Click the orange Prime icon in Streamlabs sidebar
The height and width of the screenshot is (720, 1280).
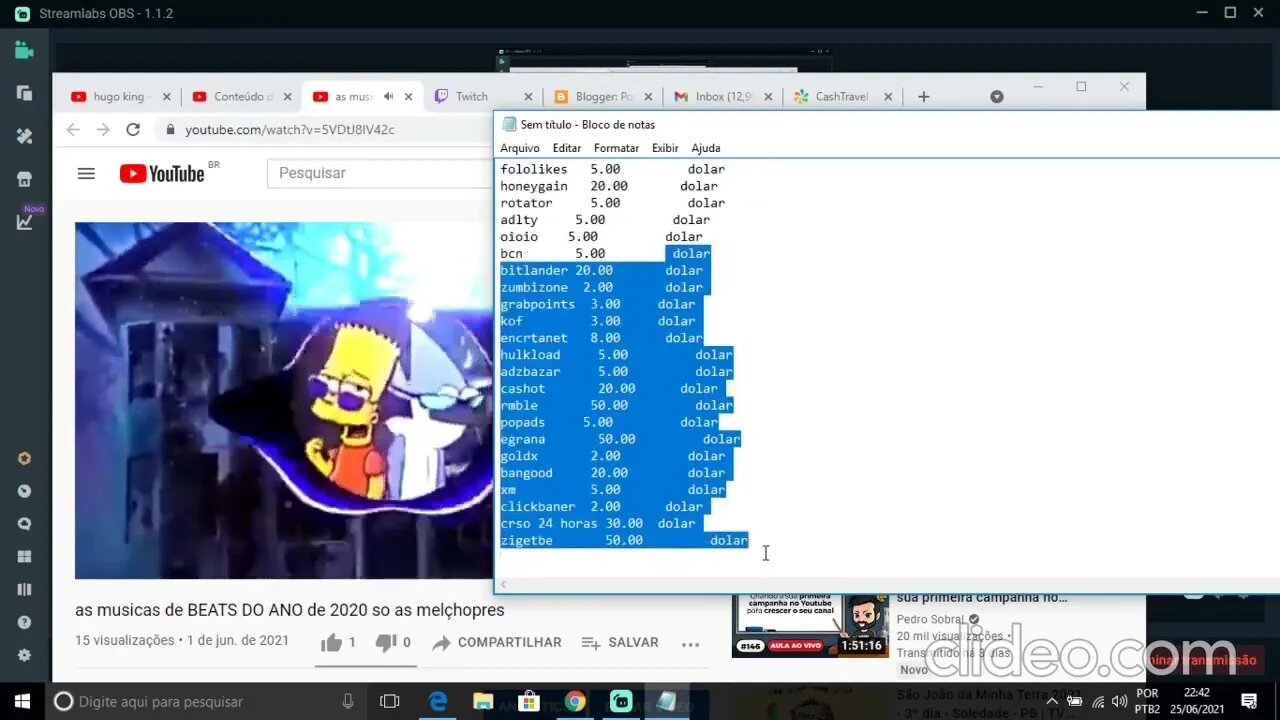pyautogui.click(x=24, y=459)
